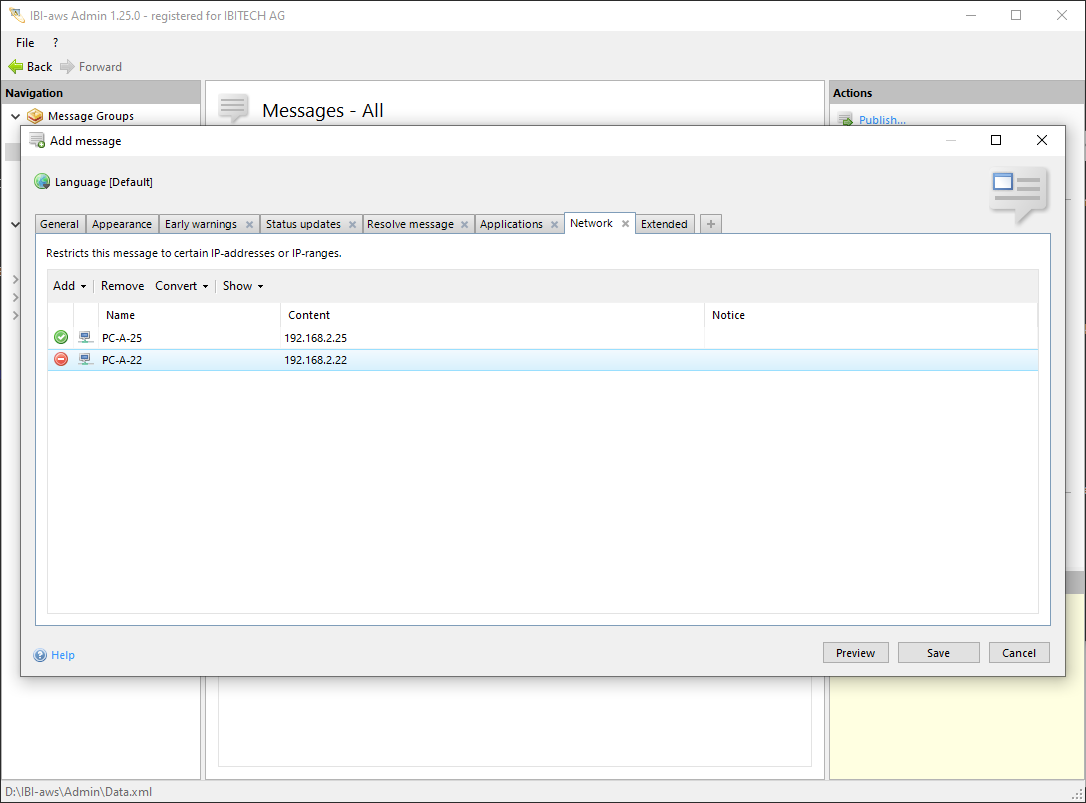Click the Preview button
The width and height of the screenshot is (1086, 803).
click(x=855, y=653)
